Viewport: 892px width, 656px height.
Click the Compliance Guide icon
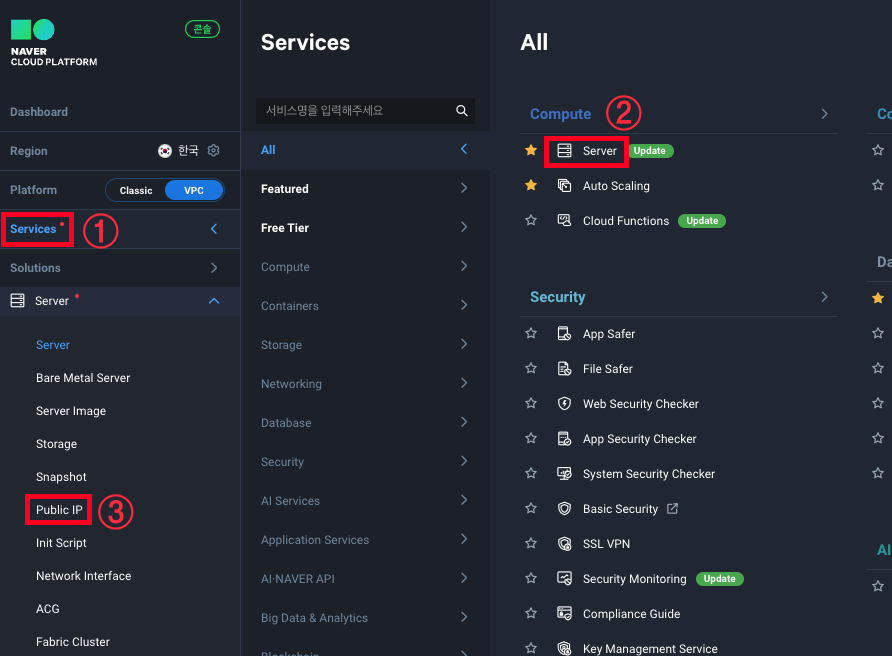click(564, 613)
